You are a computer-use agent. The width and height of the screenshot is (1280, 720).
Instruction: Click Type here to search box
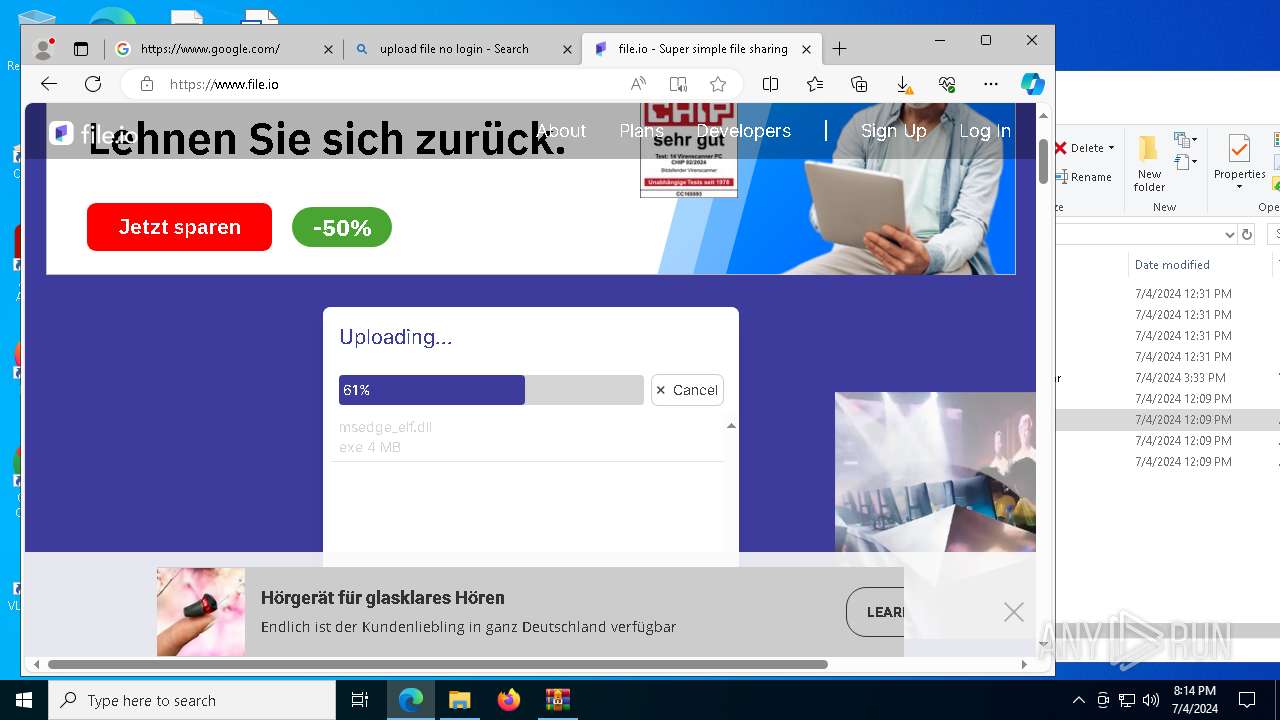tap(192, 700)
